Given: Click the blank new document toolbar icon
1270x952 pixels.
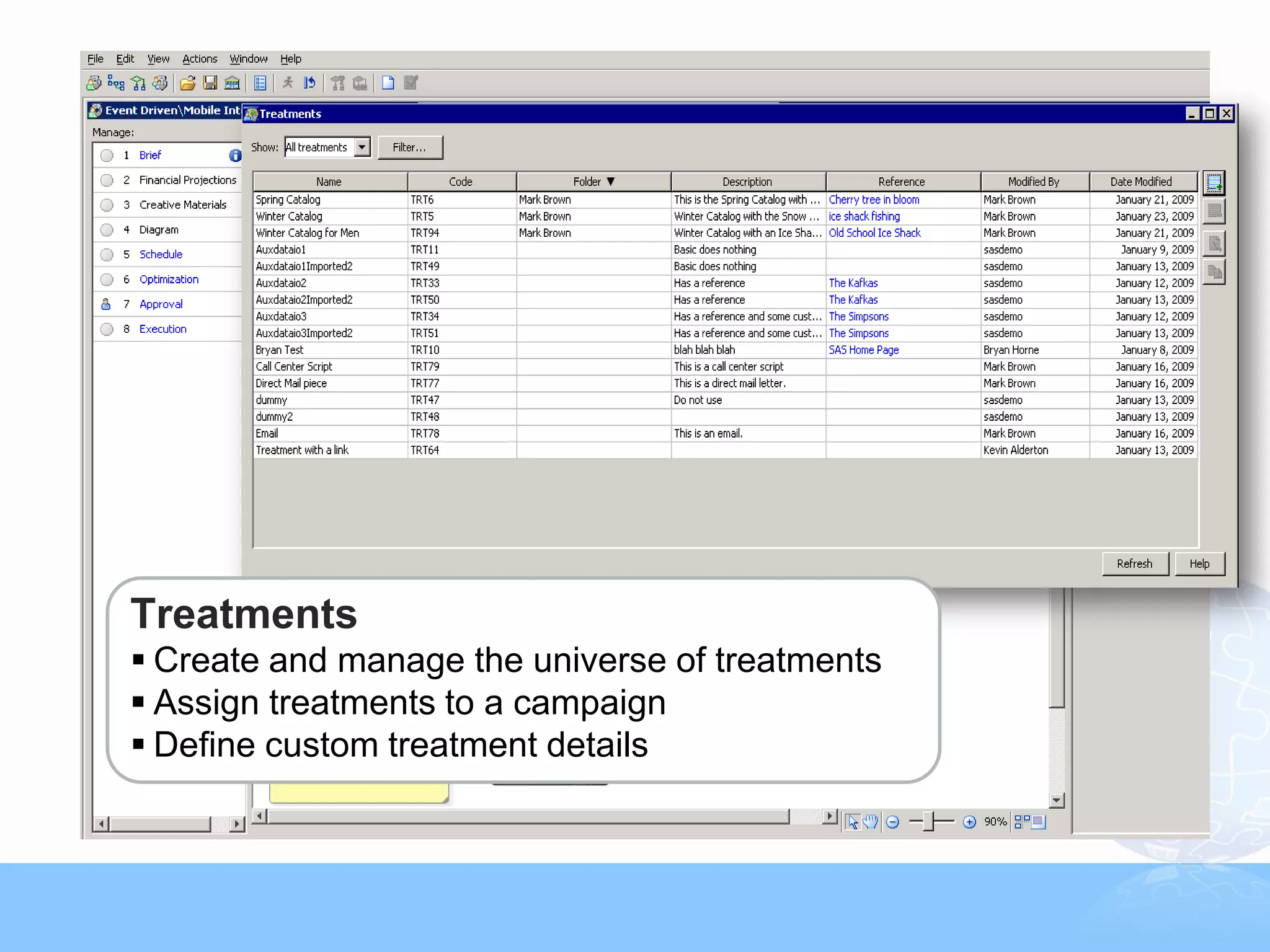Looking at the screenshot, I should tap(388, 83).
